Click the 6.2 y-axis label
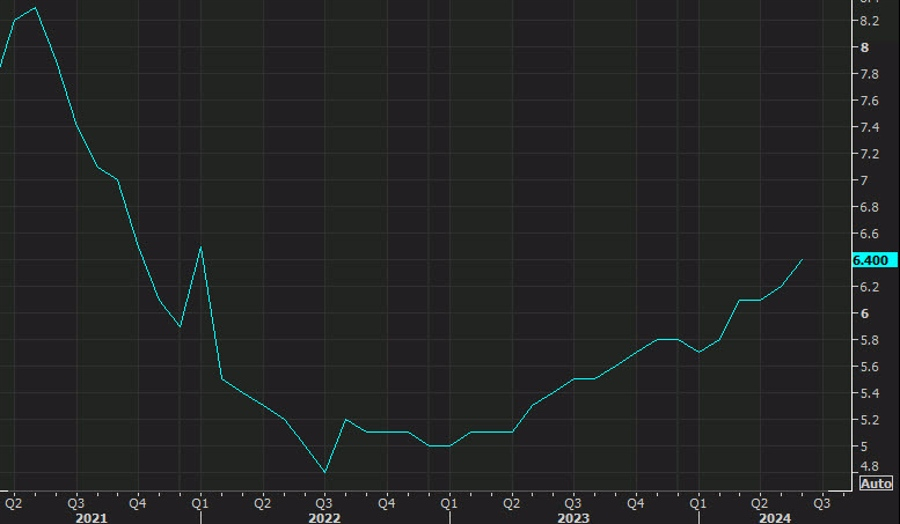 tap(869, 287)
